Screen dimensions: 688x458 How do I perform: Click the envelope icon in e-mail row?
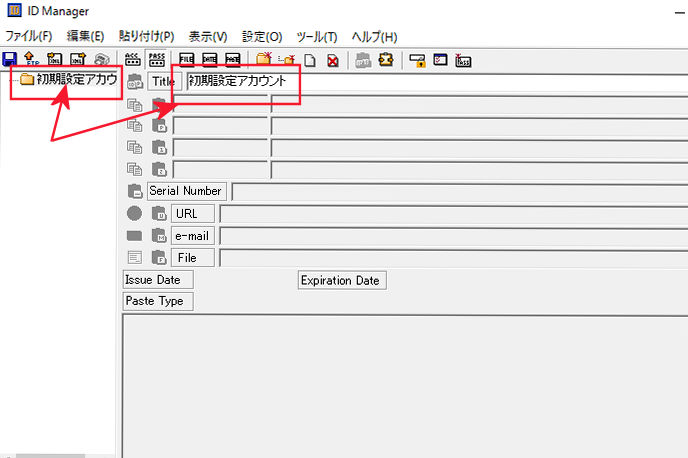[134, 236]
